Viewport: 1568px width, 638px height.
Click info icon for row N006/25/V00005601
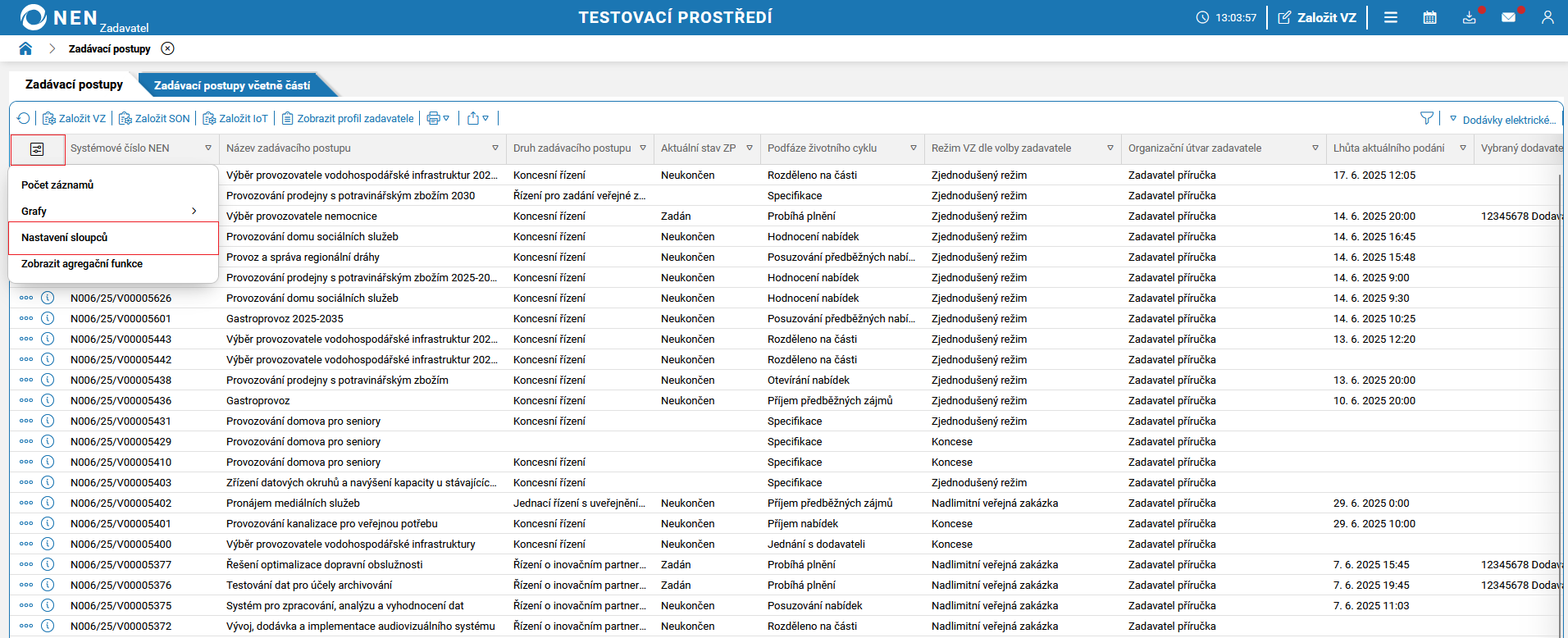(48, 318)
